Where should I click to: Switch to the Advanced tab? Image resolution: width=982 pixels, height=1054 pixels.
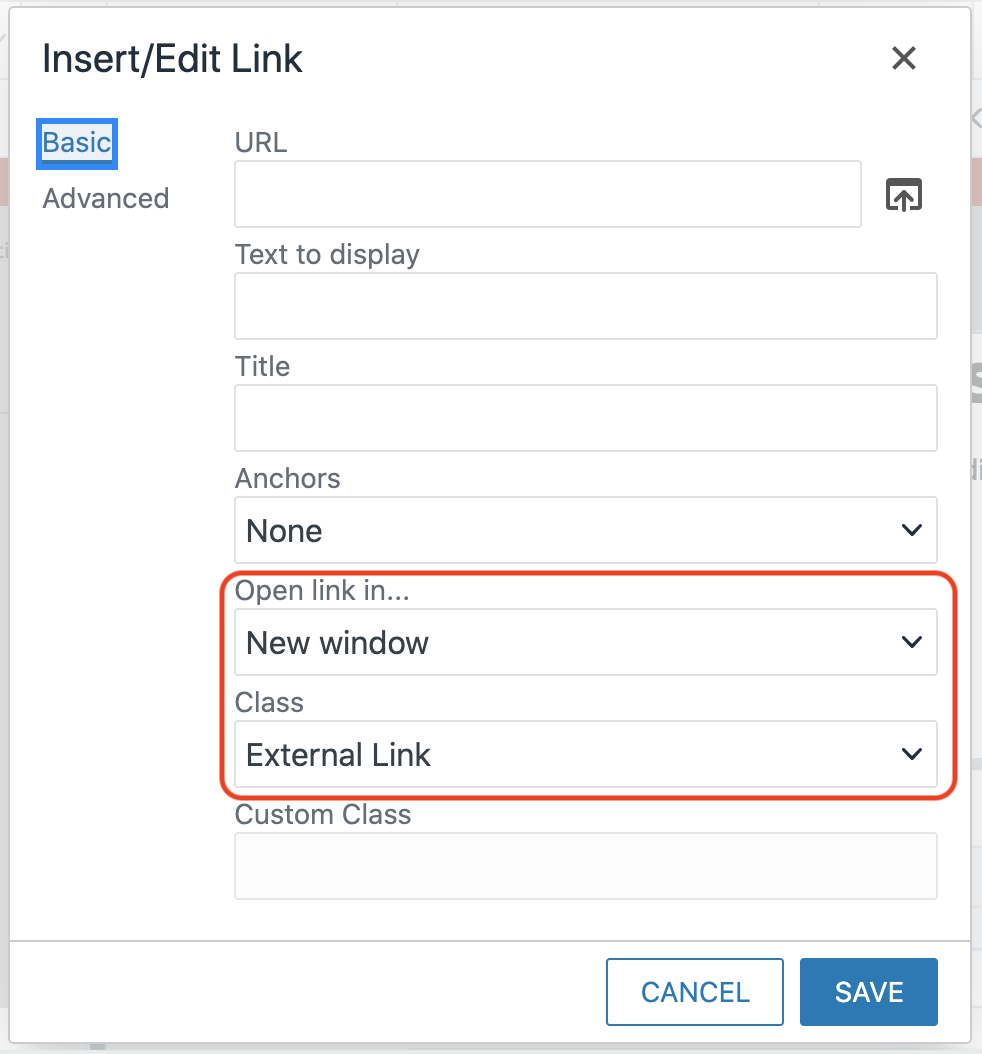point(105,198)
